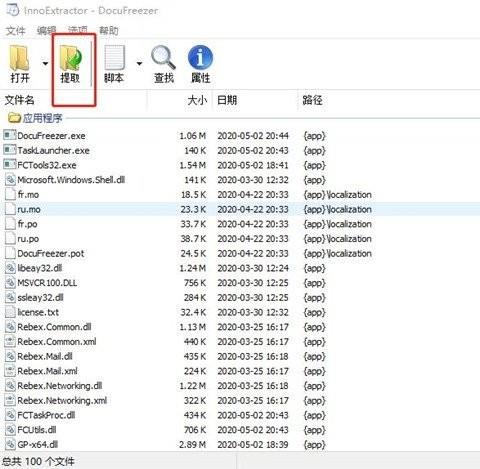
Task: Click the Rebex.Common.dll file icon
Action: [x=10, y=327]
